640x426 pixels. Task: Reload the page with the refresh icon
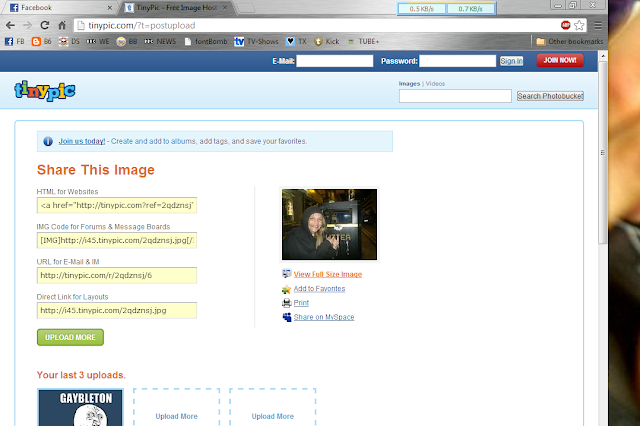point(44,25)
